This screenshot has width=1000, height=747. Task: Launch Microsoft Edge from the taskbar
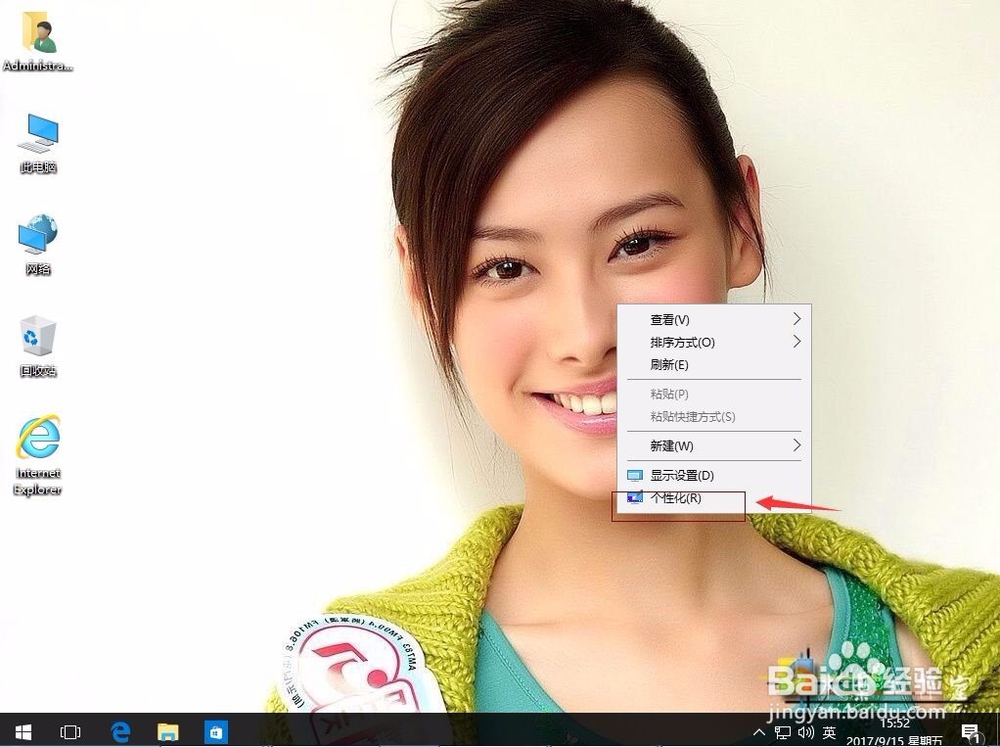coord(120,732)
